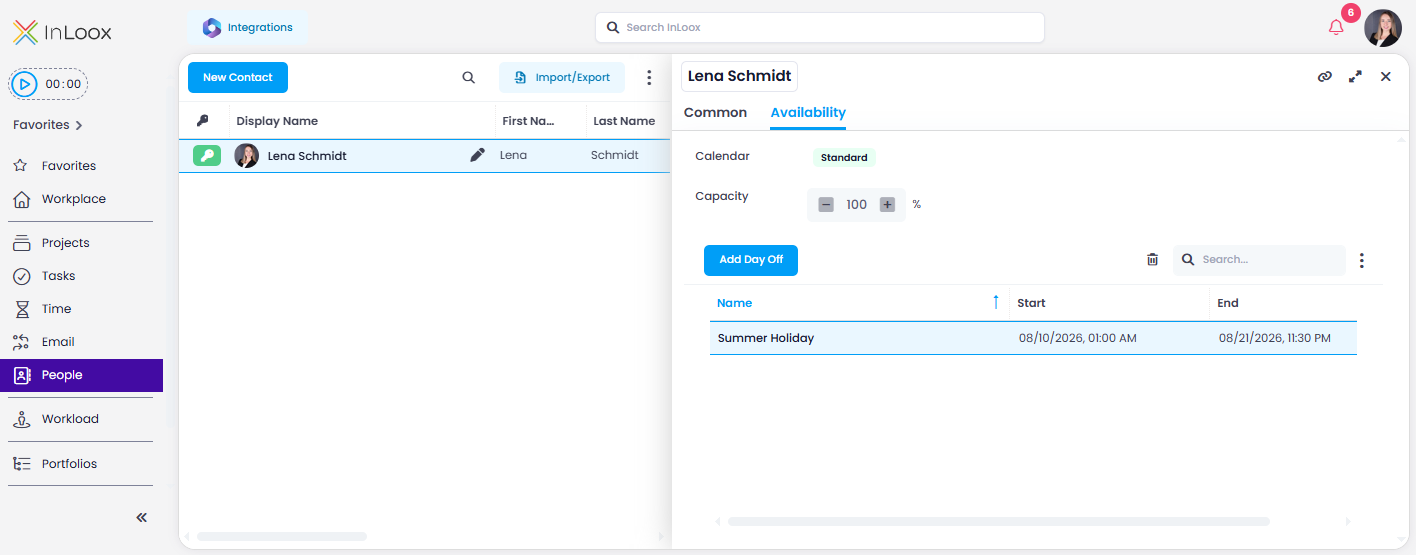
Task: Open days off more options menu
Action: coord(1362,260)
